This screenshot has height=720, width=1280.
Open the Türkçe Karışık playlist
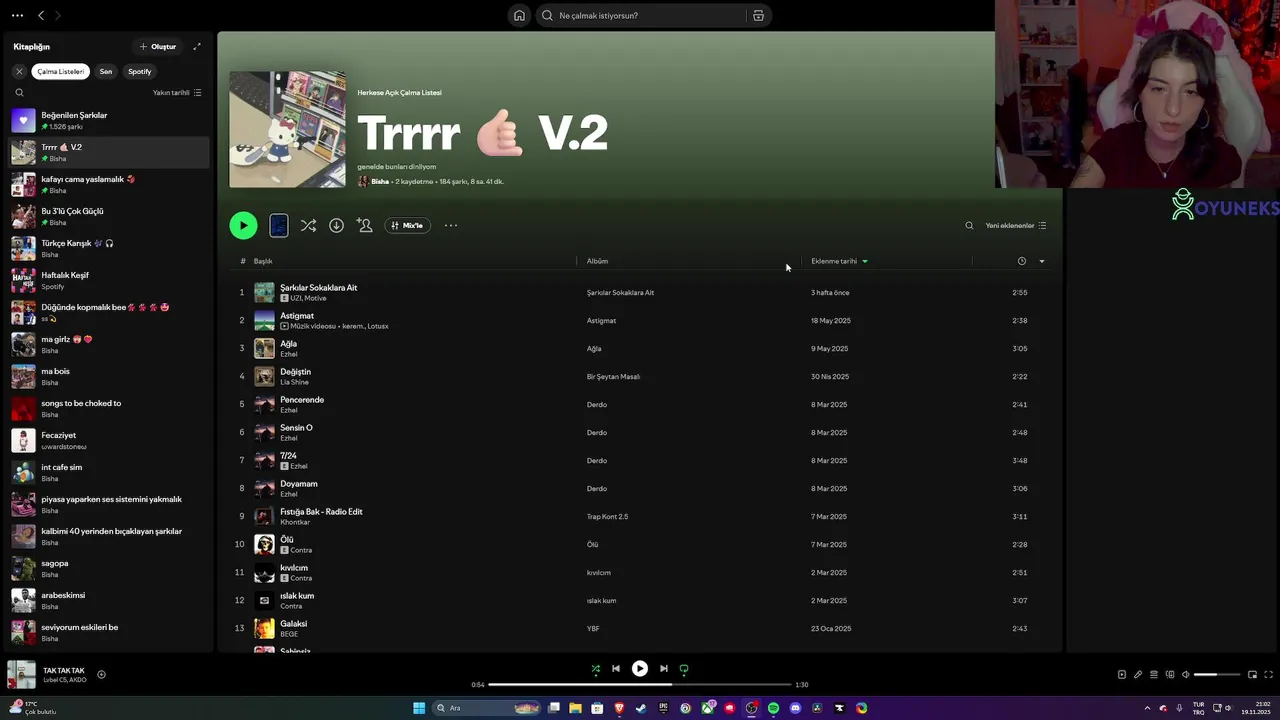(109, 248)
